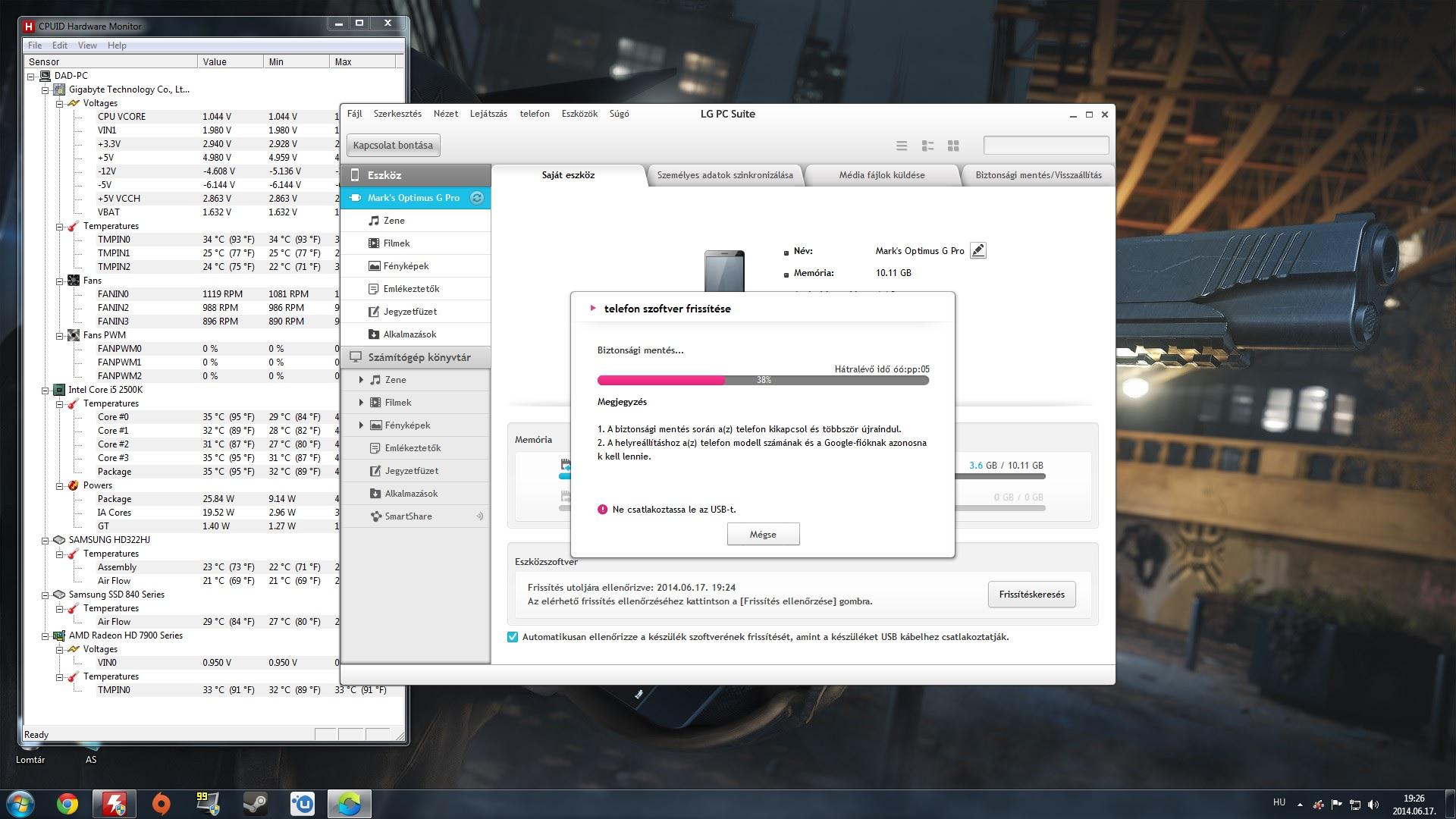The width and height of the screenshot is (1456, 819).
Task: Open Fényképek under the device section
Action: coord(416,266)
